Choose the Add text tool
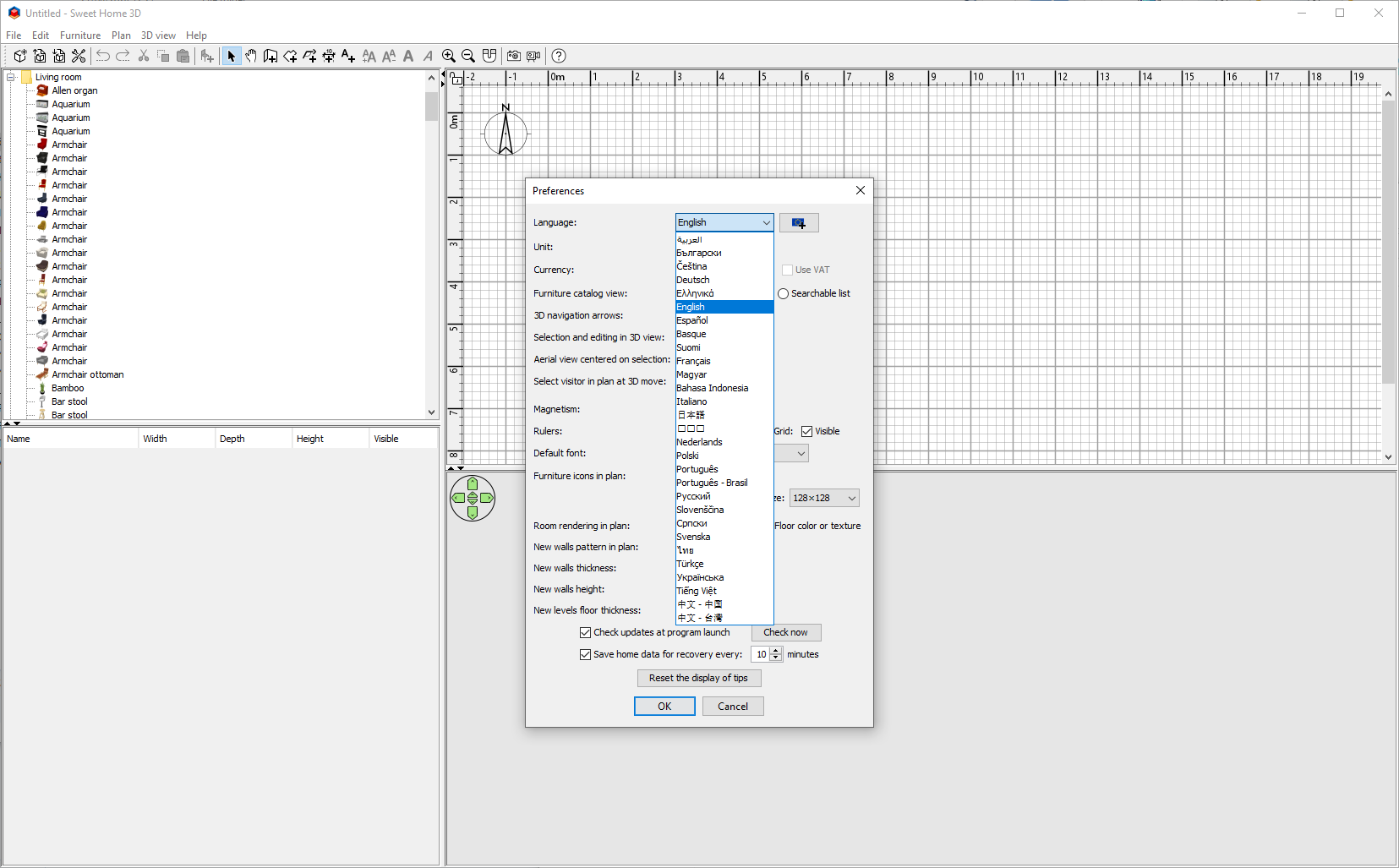 click(348, 56)
